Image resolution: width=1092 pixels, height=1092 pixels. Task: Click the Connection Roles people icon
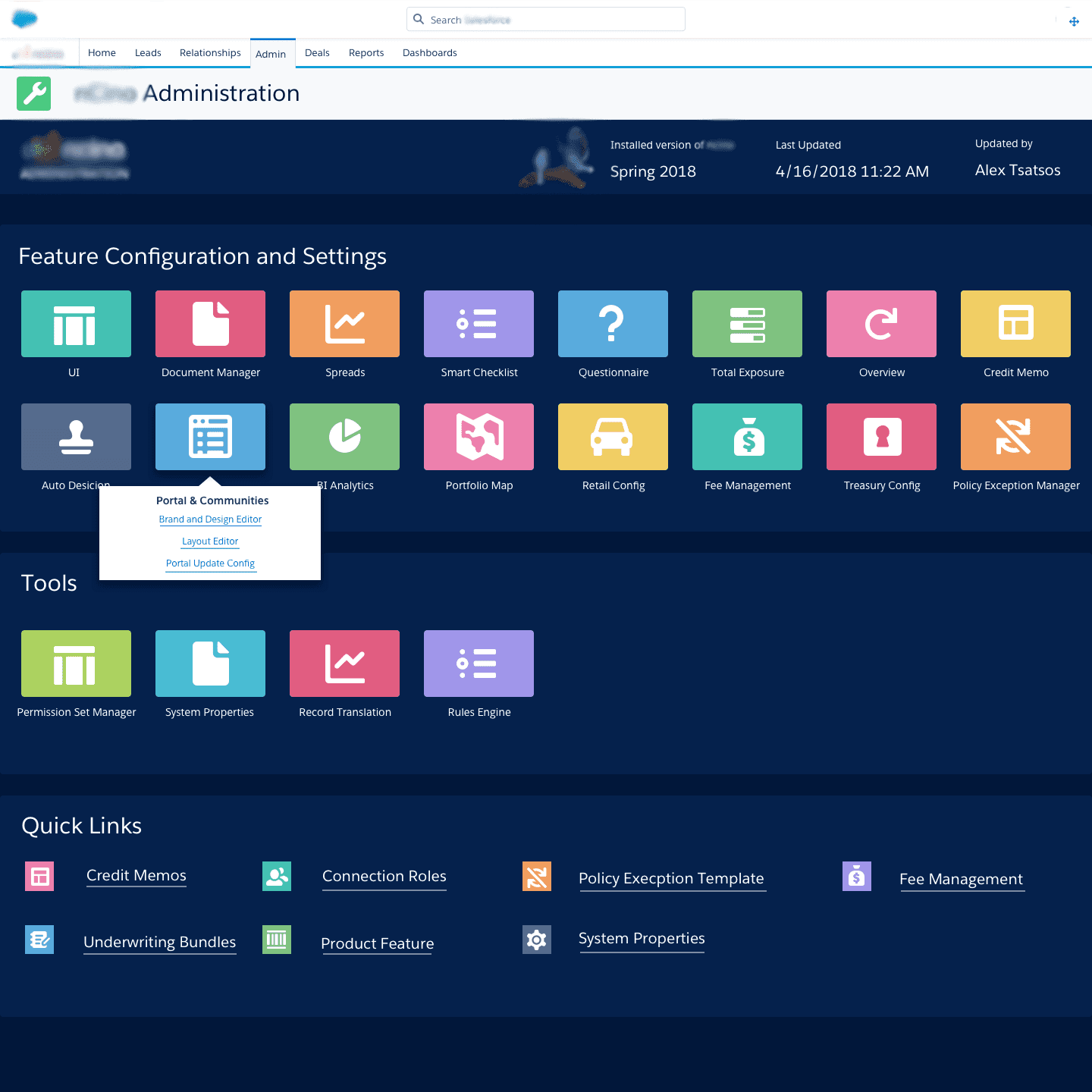coord(277,877)
